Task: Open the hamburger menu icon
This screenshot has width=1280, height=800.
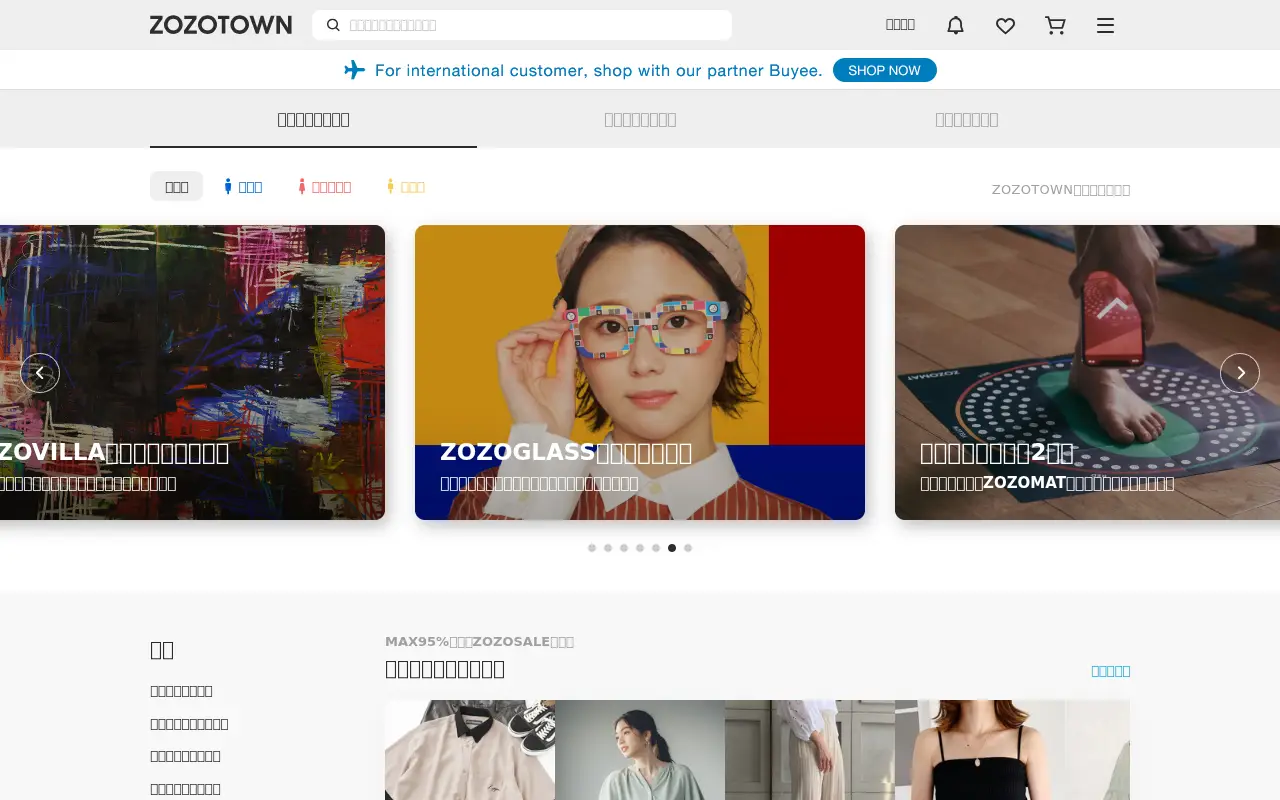Action: point(1105,25)
